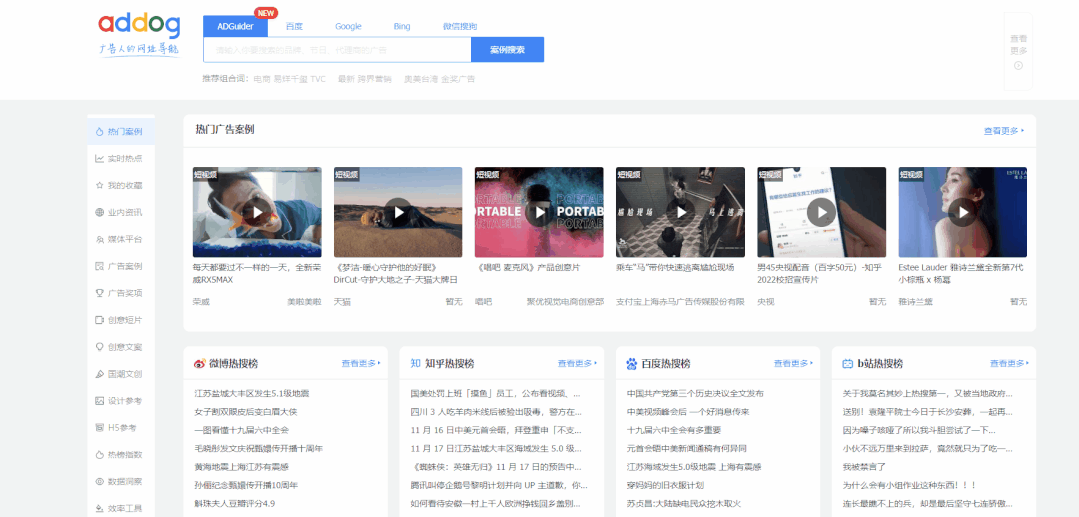The width and height of the screenshot is (1079, 517).
Task: Expand the top-right 查看更多 panel
Action: click(x=1018, y=52)
